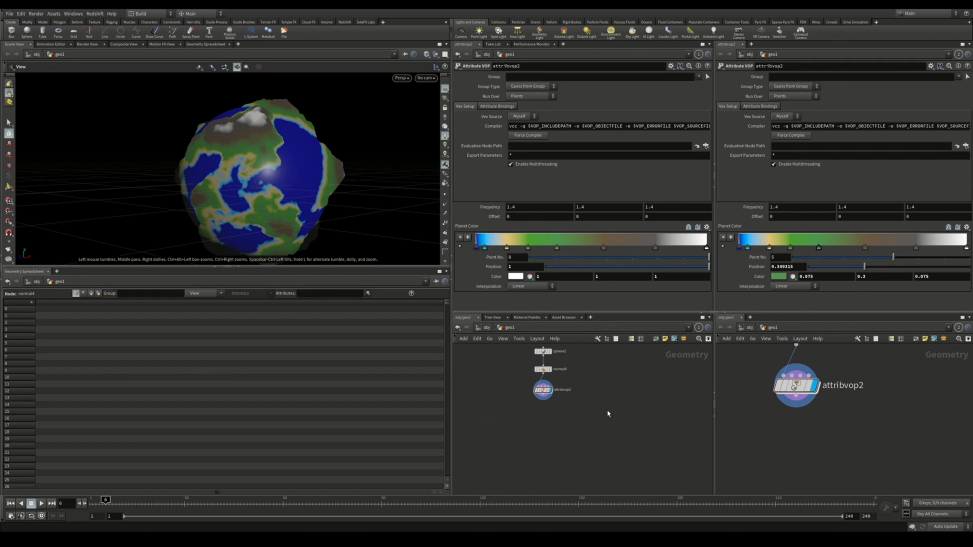This screenshot has width=973, height=547.
Task: Select the Null shelf tool
Action: pyautogui.click(x=89, y=32)
